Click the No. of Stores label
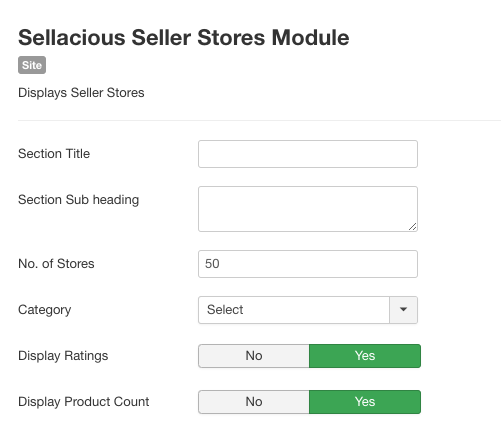 pyautogui.click(x=56, y=264)
